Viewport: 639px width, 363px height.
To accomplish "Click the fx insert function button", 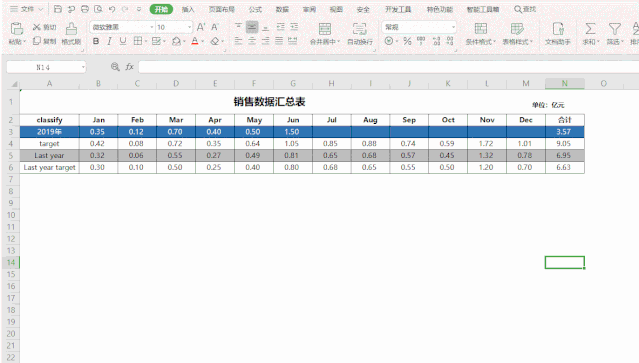I will click(130, 67).
